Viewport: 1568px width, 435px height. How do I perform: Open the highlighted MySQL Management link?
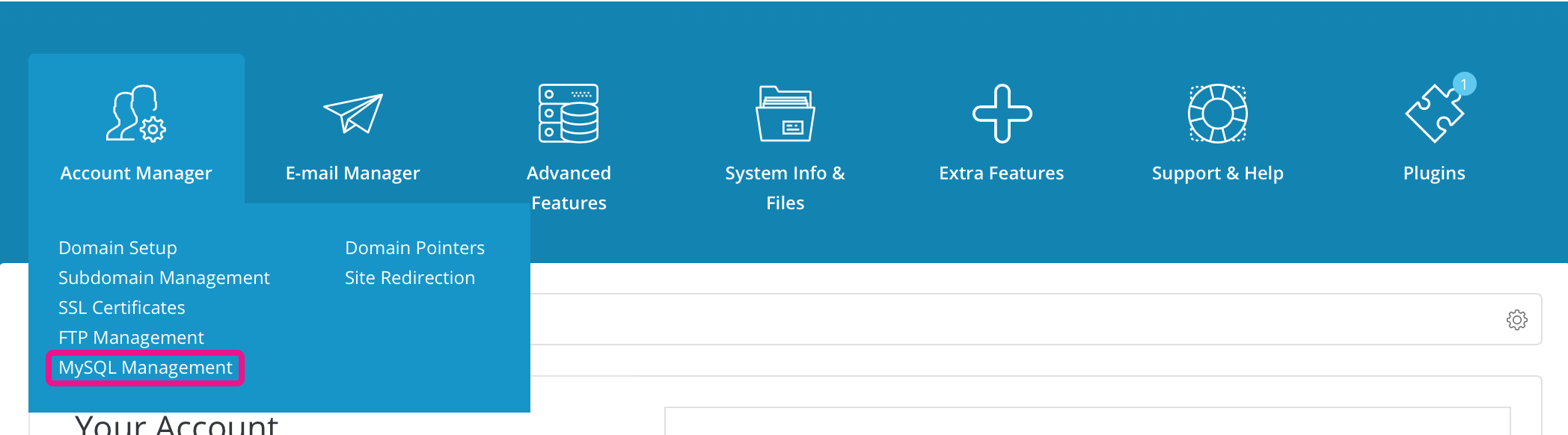pos(145,367)
